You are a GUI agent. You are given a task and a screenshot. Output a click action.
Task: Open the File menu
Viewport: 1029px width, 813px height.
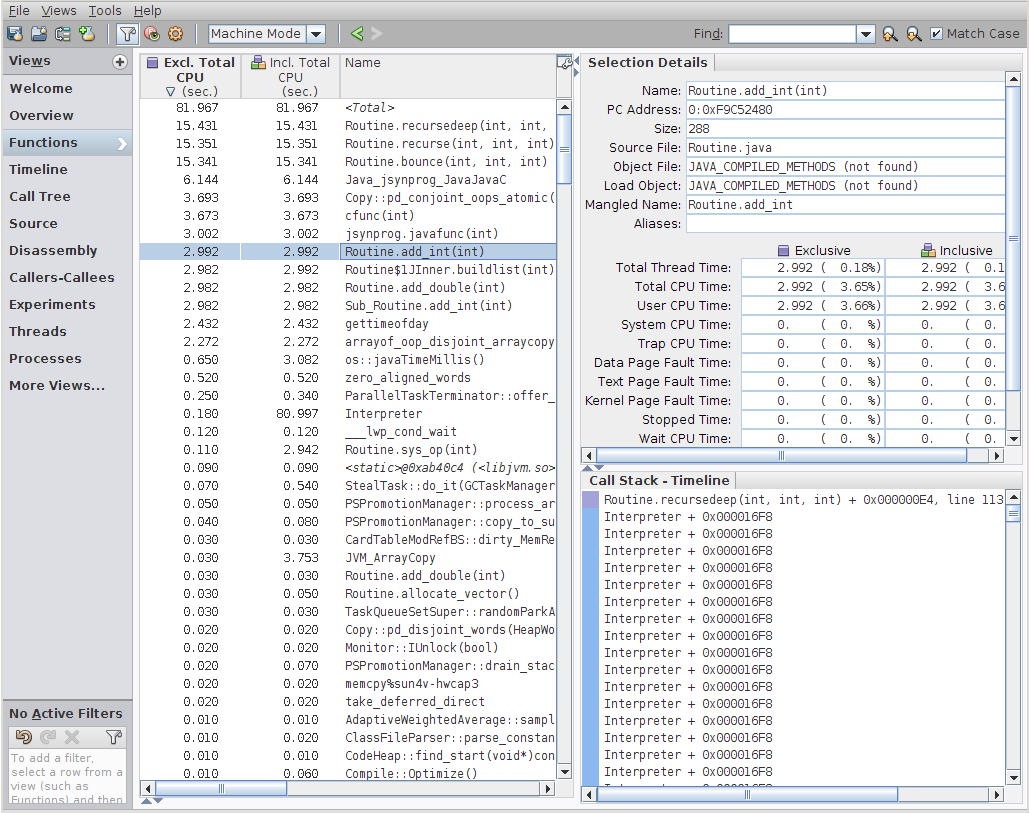[x=19, y=10]
